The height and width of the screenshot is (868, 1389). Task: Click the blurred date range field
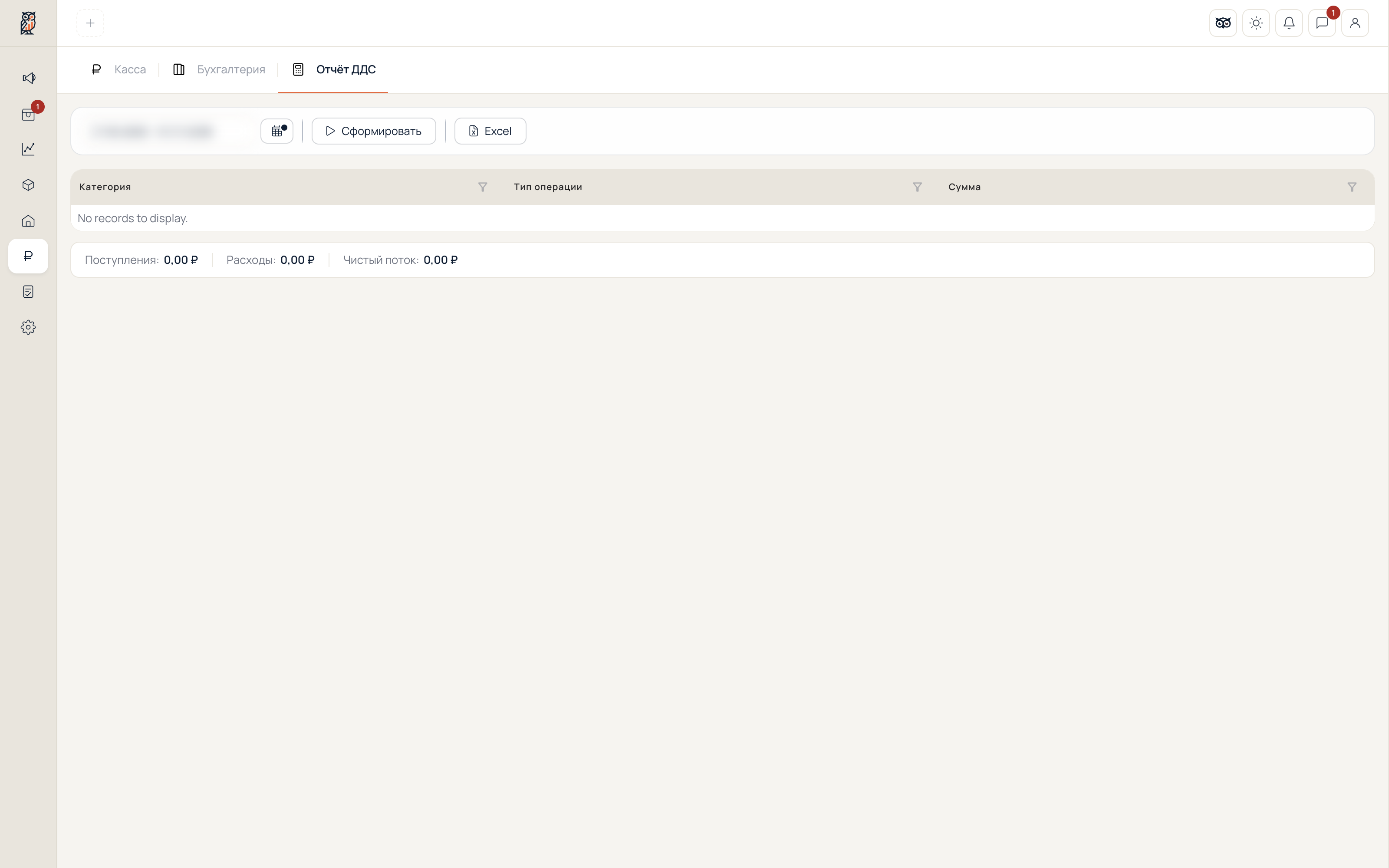(166, 131)
